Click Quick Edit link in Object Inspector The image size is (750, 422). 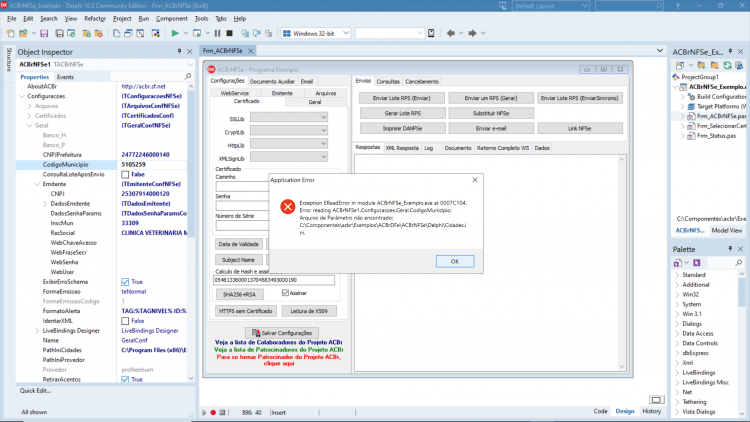point(35,390)
